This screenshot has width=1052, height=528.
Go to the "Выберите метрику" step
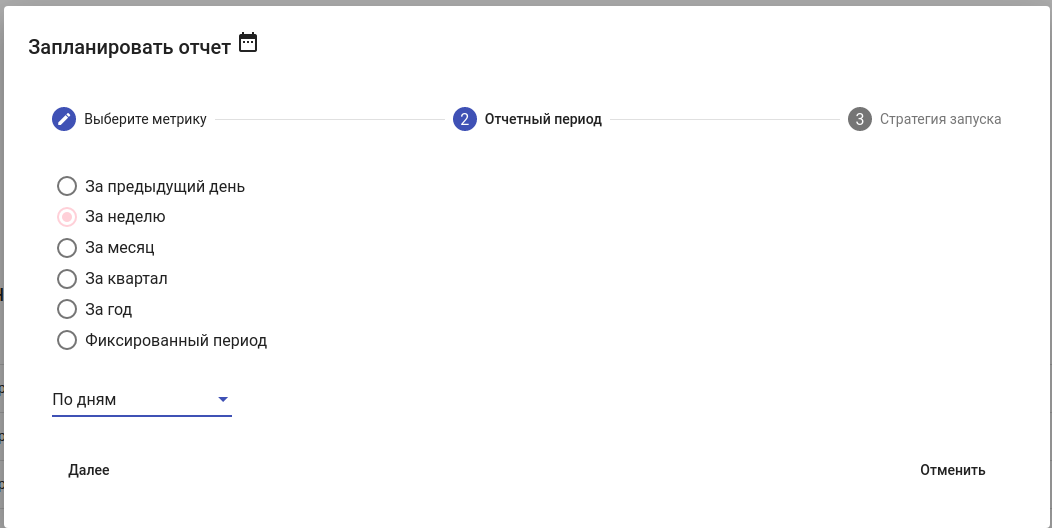(x=145, y=119)
